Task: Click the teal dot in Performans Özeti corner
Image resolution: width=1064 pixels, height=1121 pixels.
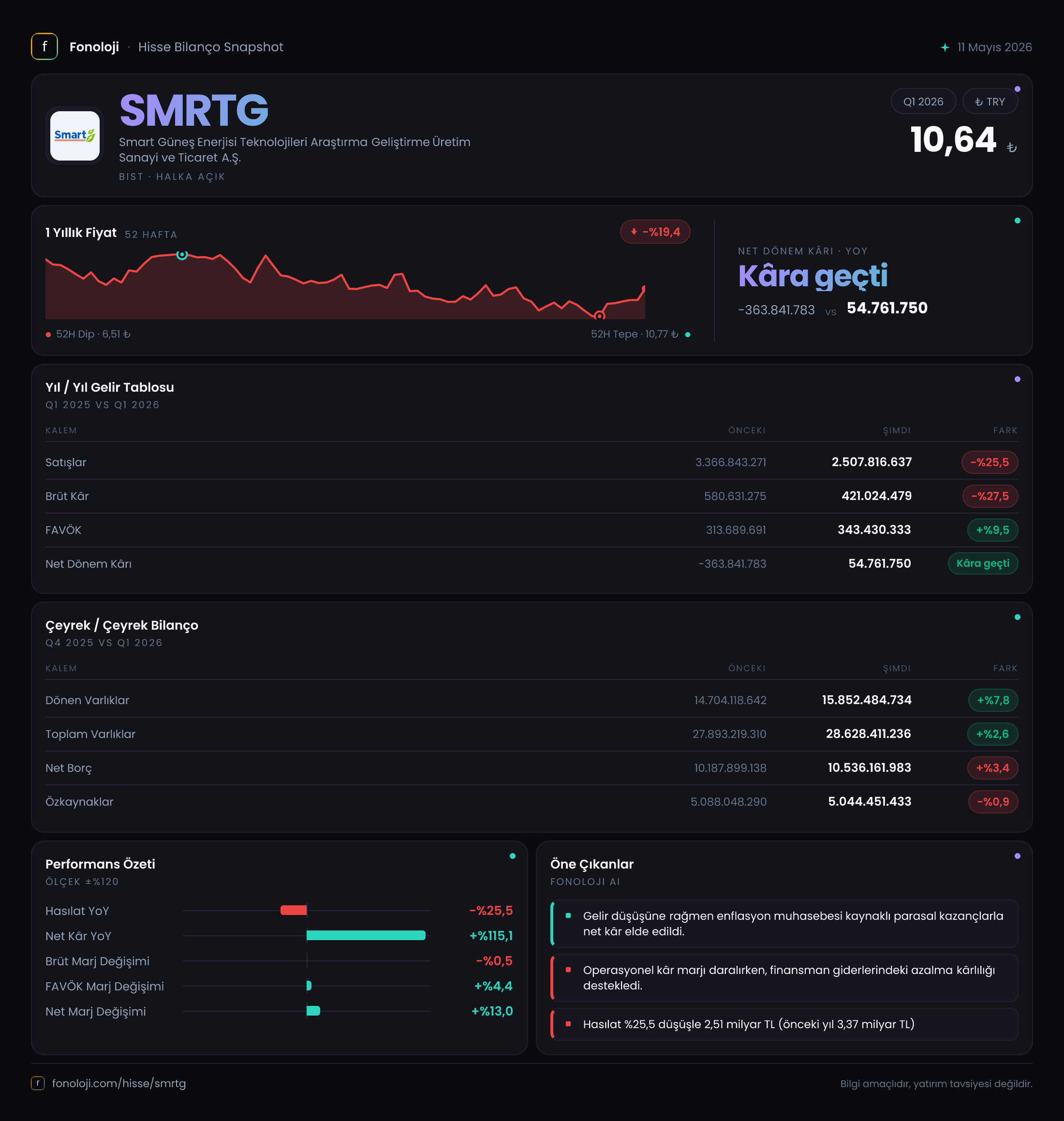Action: pos(513,856)
